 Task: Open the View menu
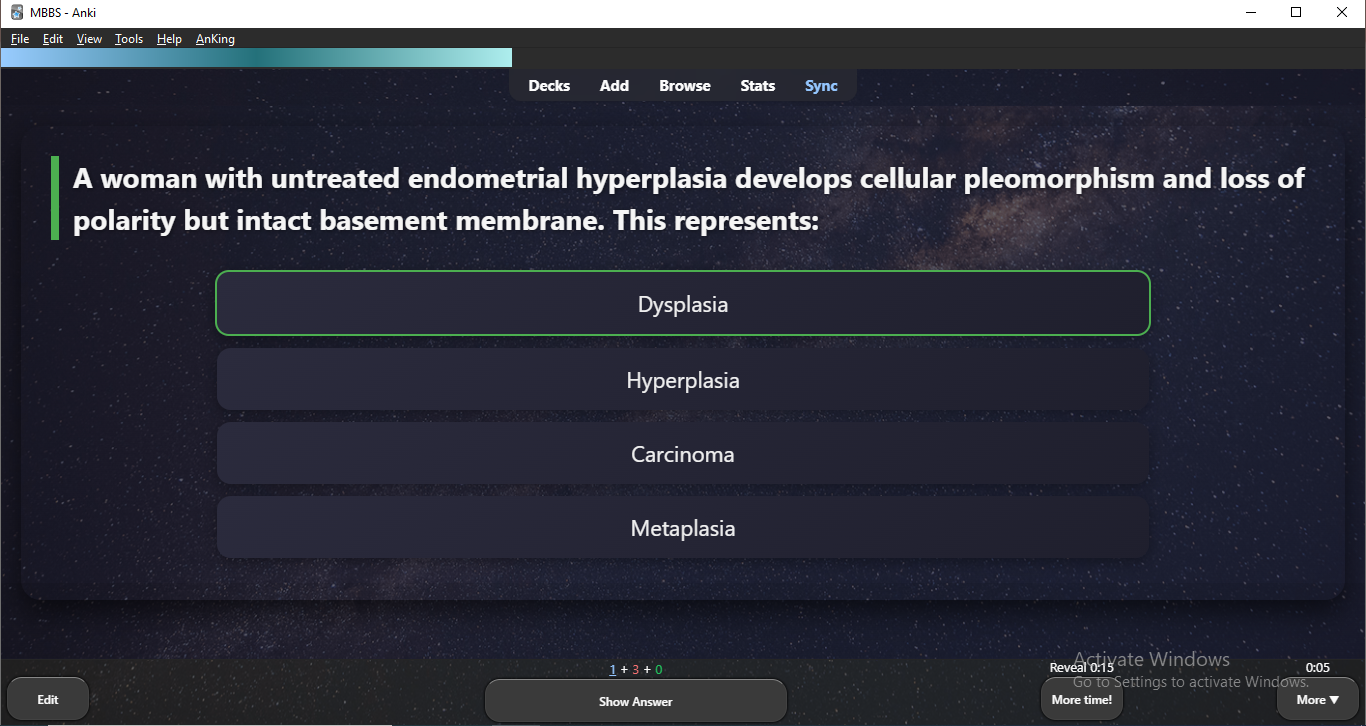pyautogui.click(x=89, y=39)
